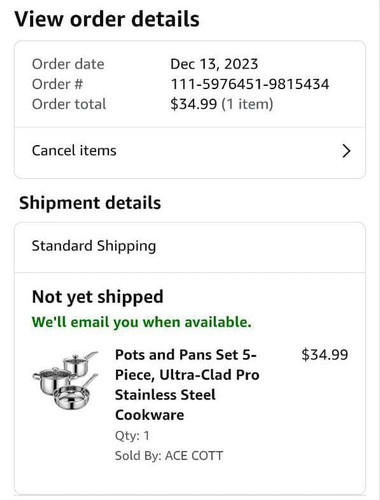Select the Cancel items row

pyautogui.click(x=190, y=152)
